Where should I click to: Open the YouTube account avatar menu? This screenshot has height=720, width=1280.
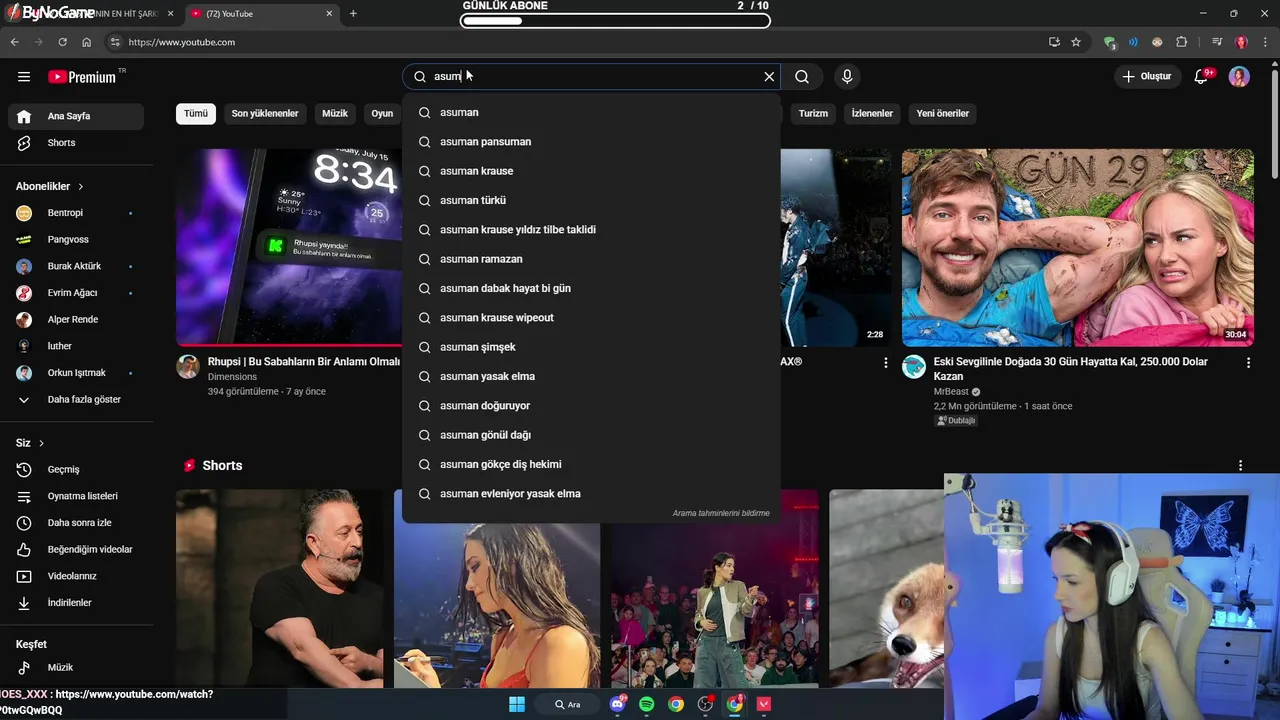click(1239, 76)
